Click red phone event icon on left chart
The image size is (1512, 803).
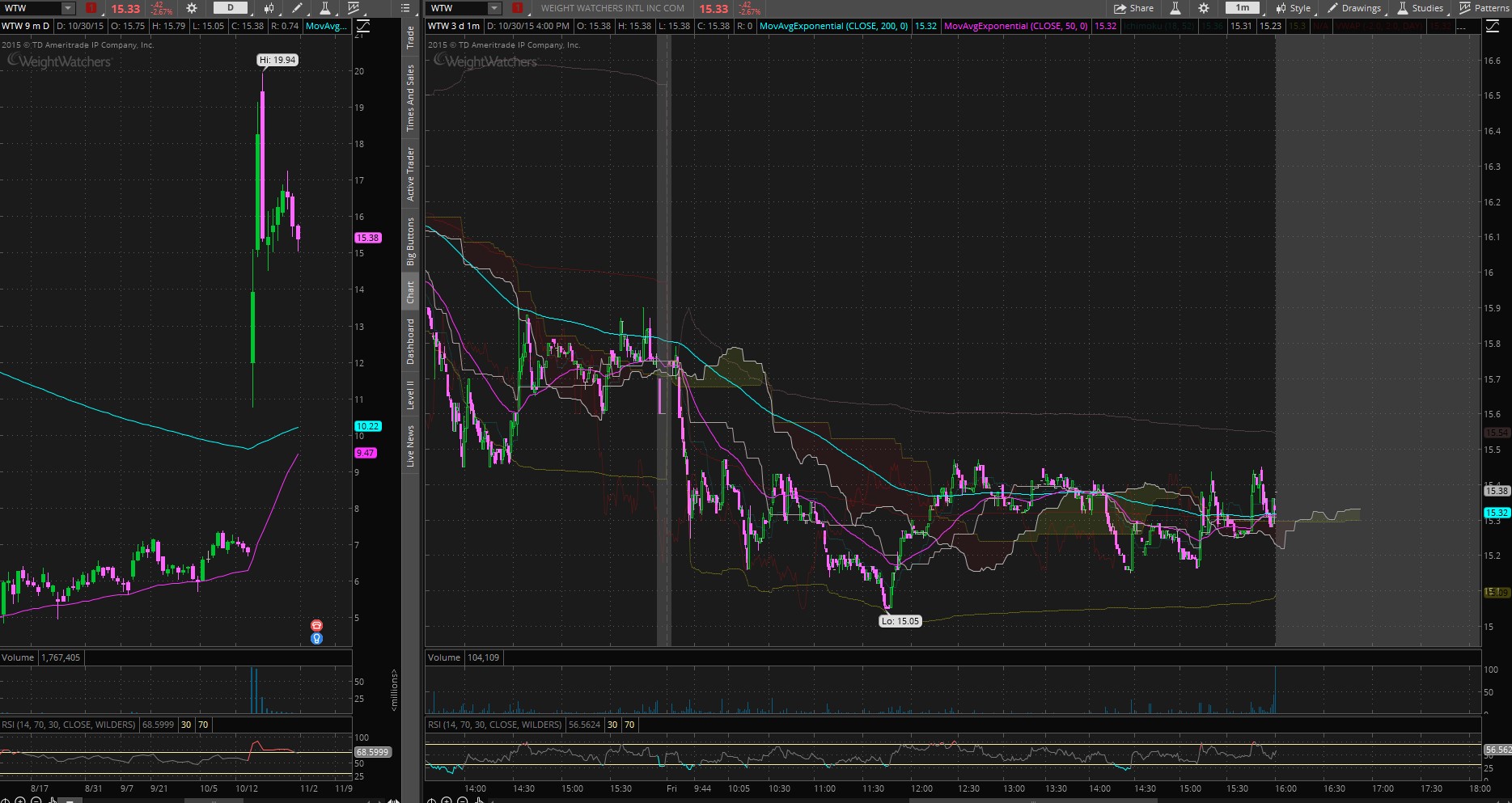[316, 625]
